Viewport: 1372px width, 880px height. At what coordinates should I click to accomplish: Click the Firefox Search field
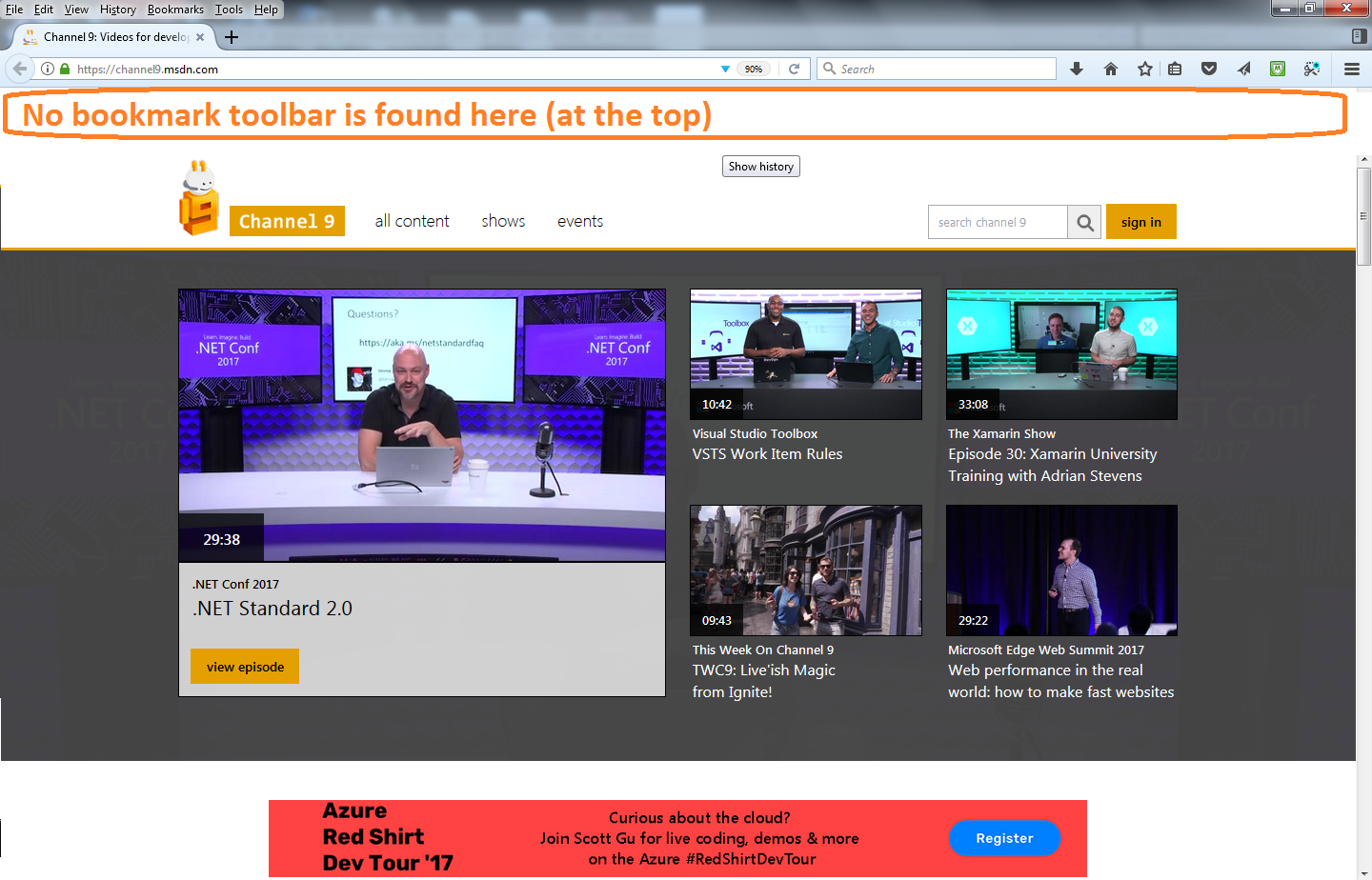pos(937,69)
